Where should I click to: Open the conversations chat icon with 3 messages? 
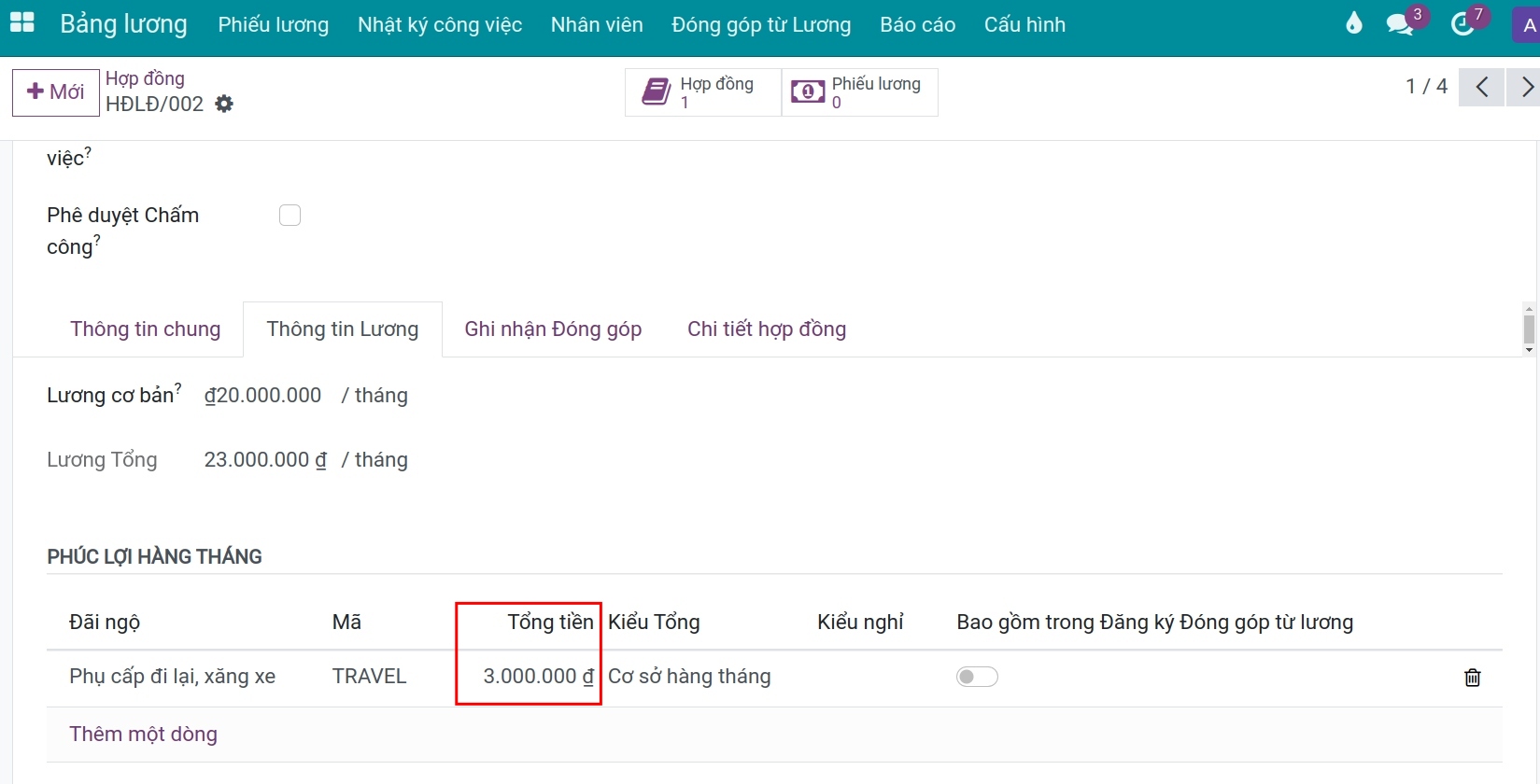[x=1400, y=24]
